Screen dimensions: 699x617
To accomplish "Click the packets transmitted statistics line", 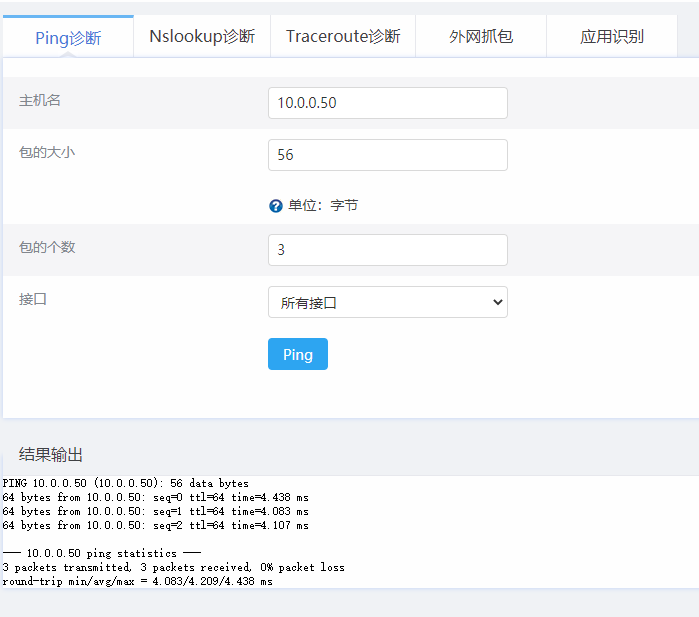I will coord(173,567).
